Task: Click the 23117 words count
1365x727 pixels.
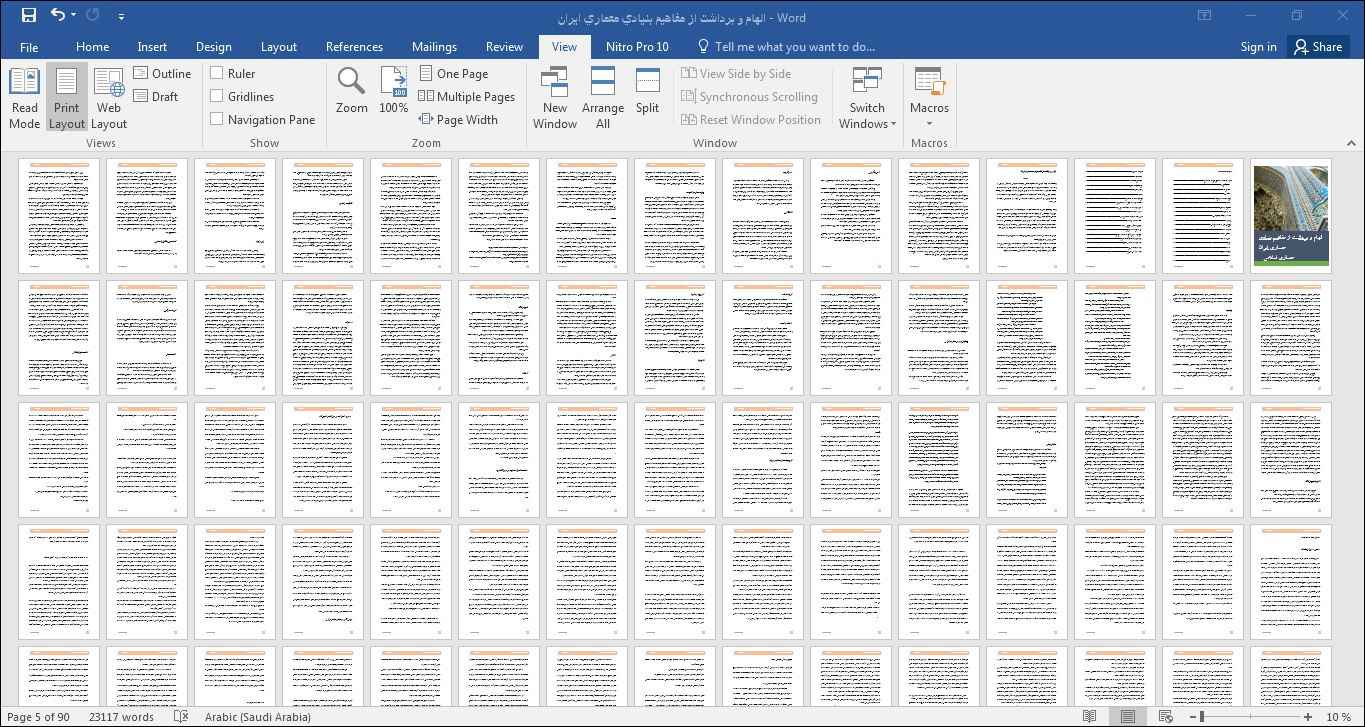Action: click(121, 717)
